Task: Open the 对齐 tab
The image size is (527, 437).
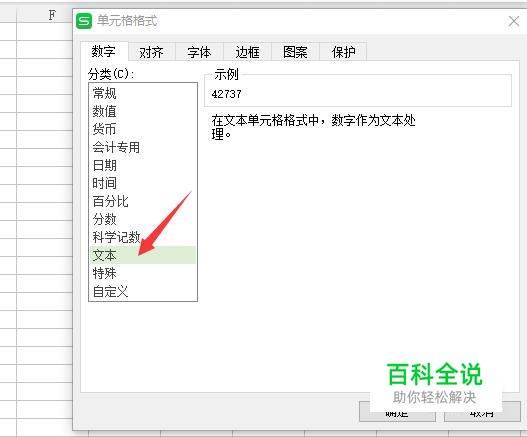Action: tap(152, 52)
